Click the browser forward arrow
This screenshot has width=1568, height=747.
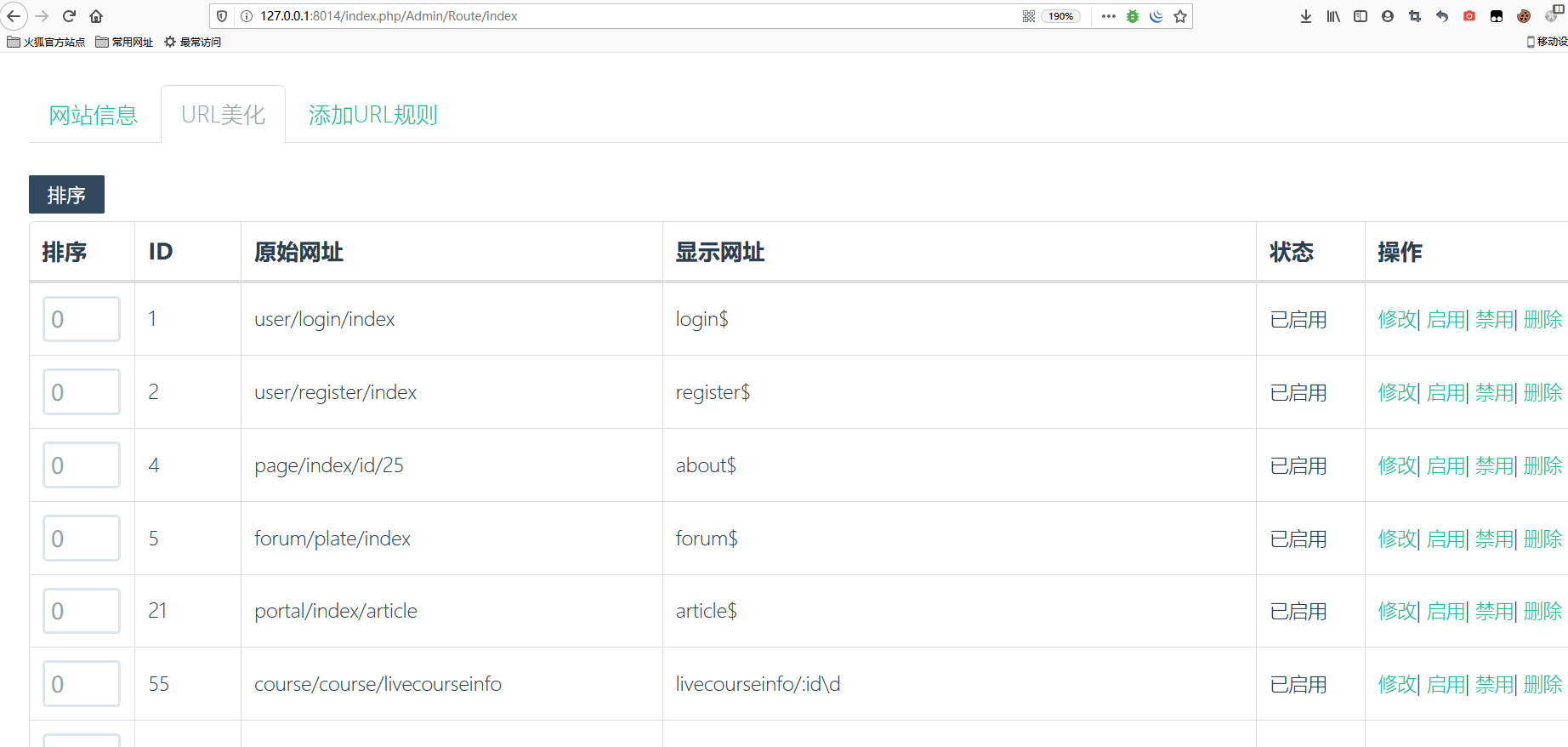(x=42, y=16)
